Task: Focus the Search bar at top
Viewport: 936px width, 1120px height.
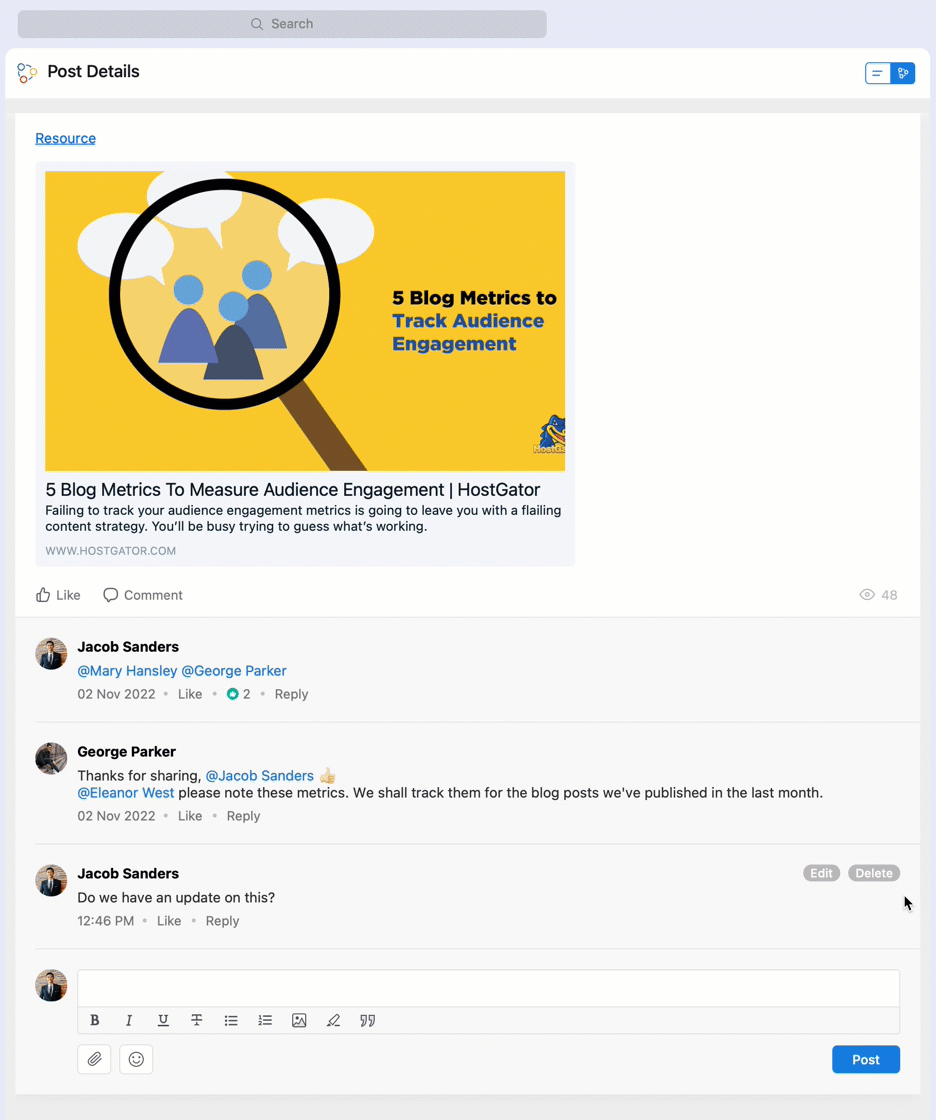Action: pos(282,24)
